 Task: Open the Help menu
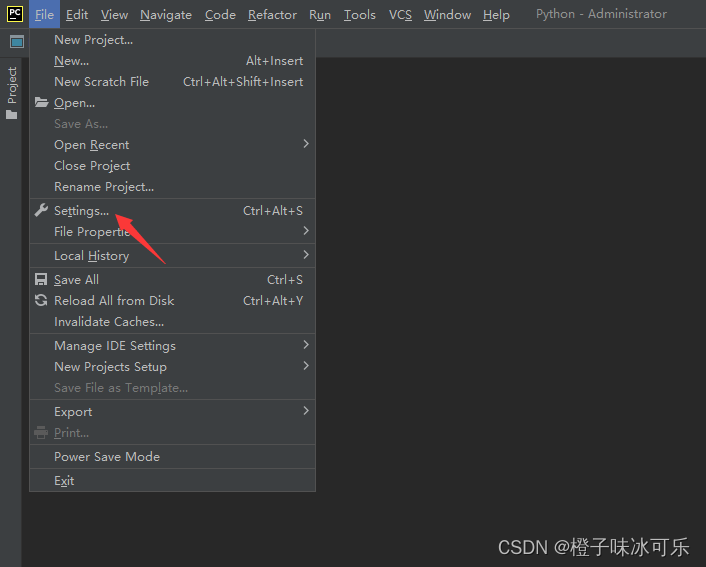pos(496,14)
